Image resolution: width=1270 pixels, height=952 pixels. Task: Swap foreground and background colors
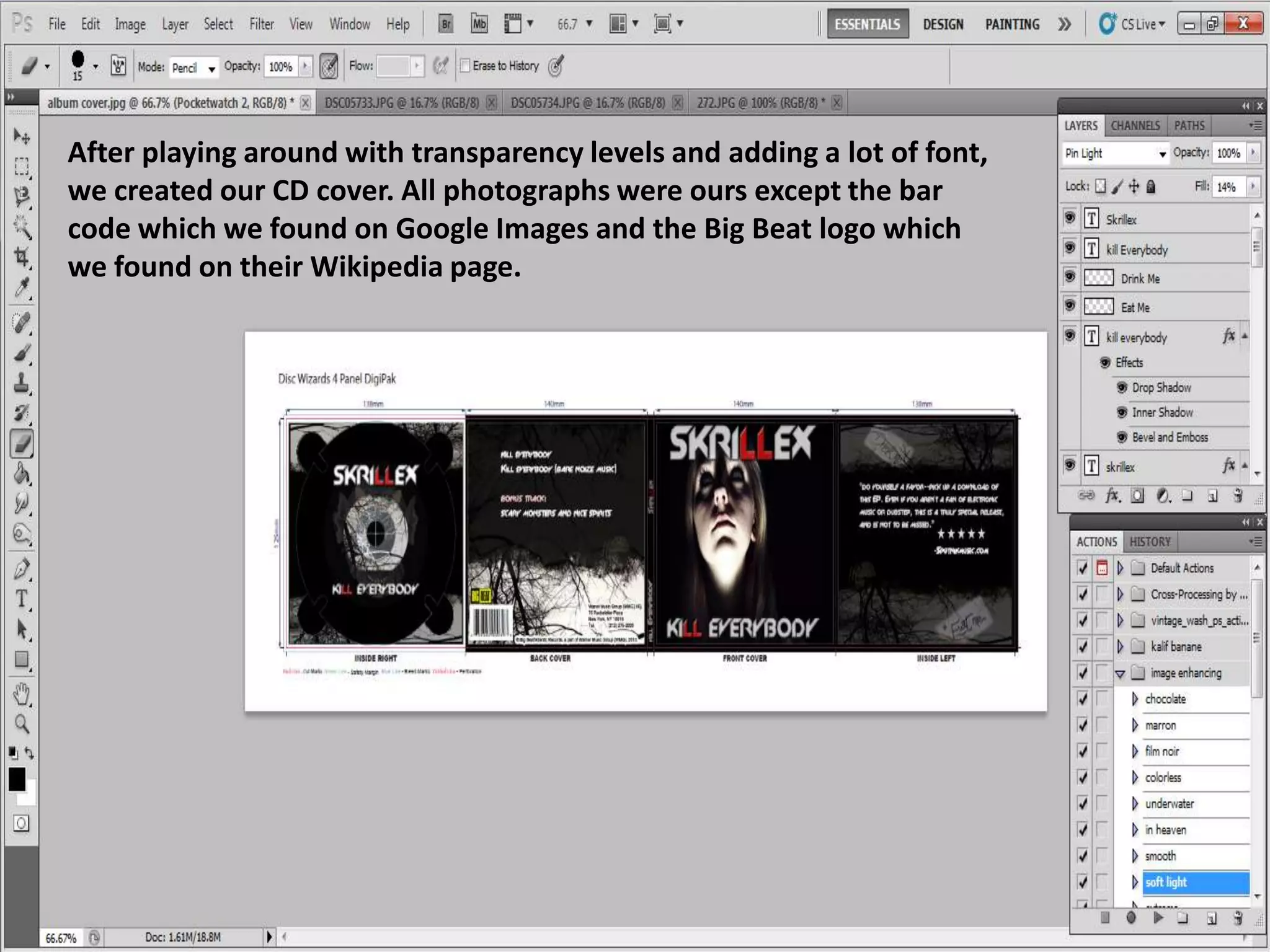[x=29, y=754]
